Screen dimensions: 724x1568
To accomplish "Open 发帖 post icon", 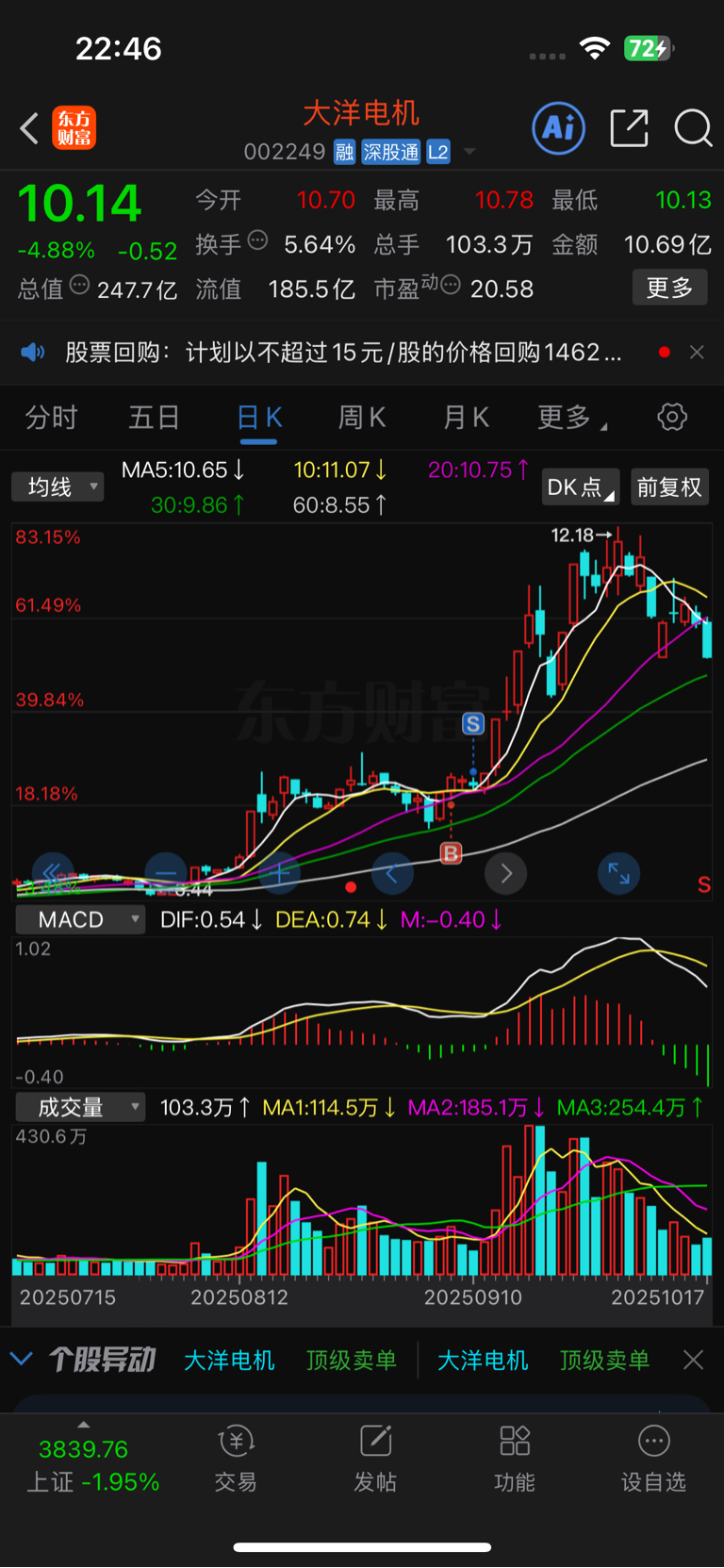I will 375,1459.
